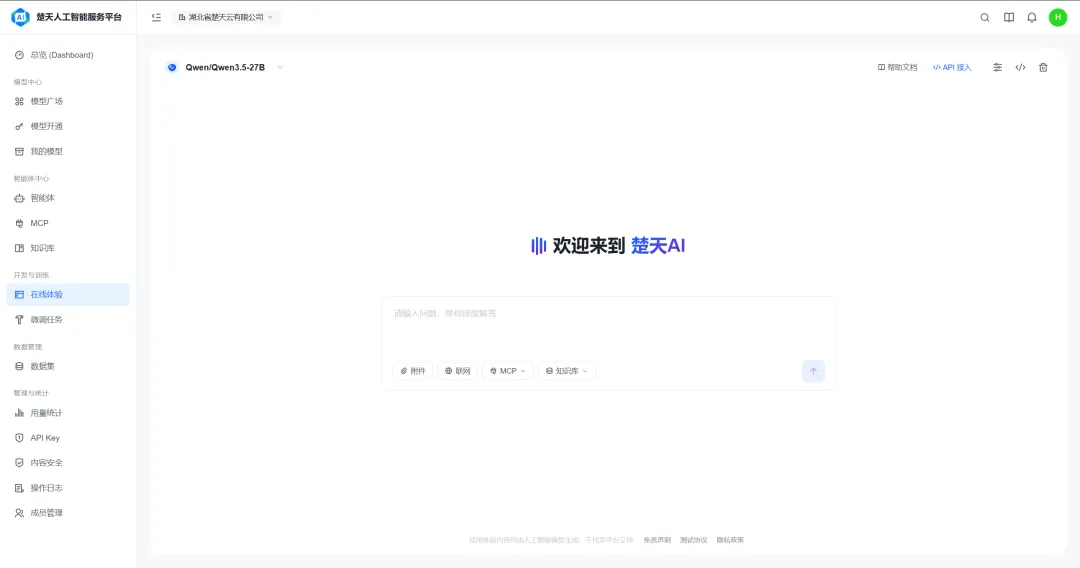The width and height of the screenshot is (1080, 568).
Task: Show code view with the </> icon
Action: coord(1020,67)
